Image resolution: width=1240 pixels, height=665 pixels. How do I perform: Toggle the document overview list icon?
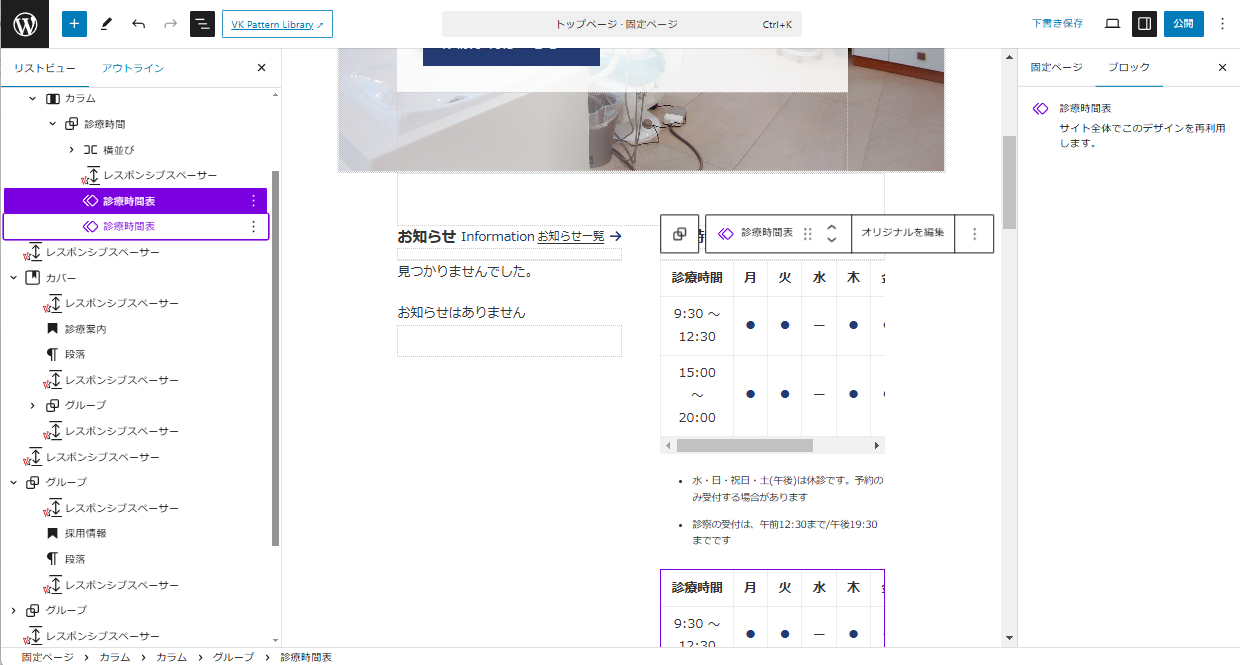tap(202, 24)
